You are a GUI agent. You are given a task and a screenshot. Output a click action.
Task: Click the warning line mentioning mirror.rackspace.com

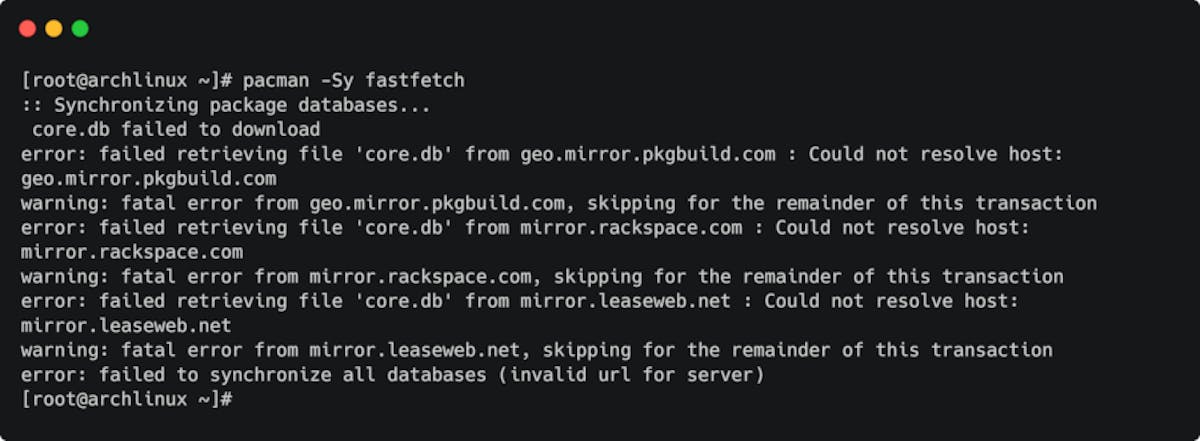542,277
